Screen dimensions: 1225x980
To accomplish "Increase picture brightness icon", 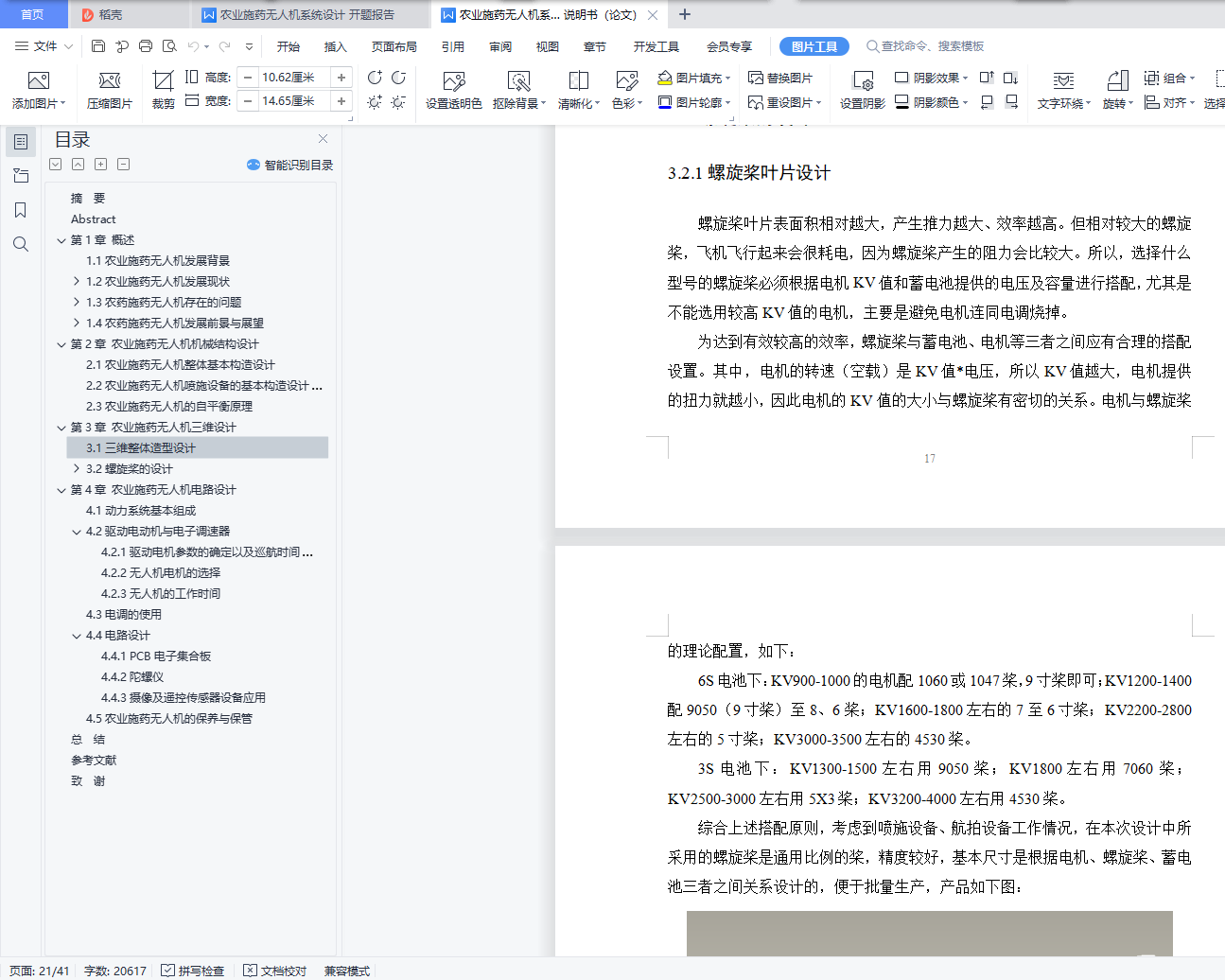I will (375, 101).
